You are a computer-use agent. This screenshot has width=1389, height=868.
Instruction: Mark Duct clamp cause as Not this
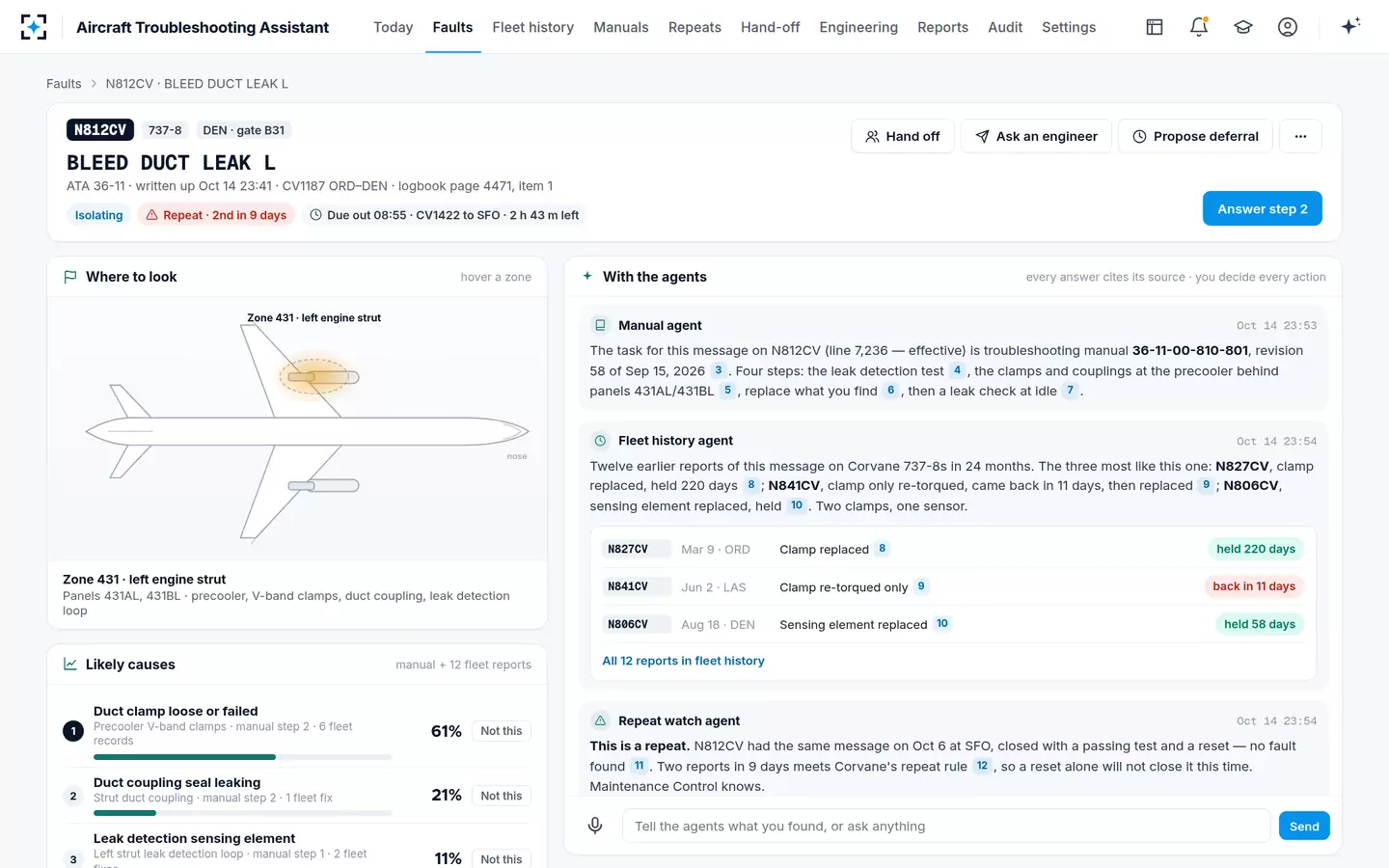[502, 731]
